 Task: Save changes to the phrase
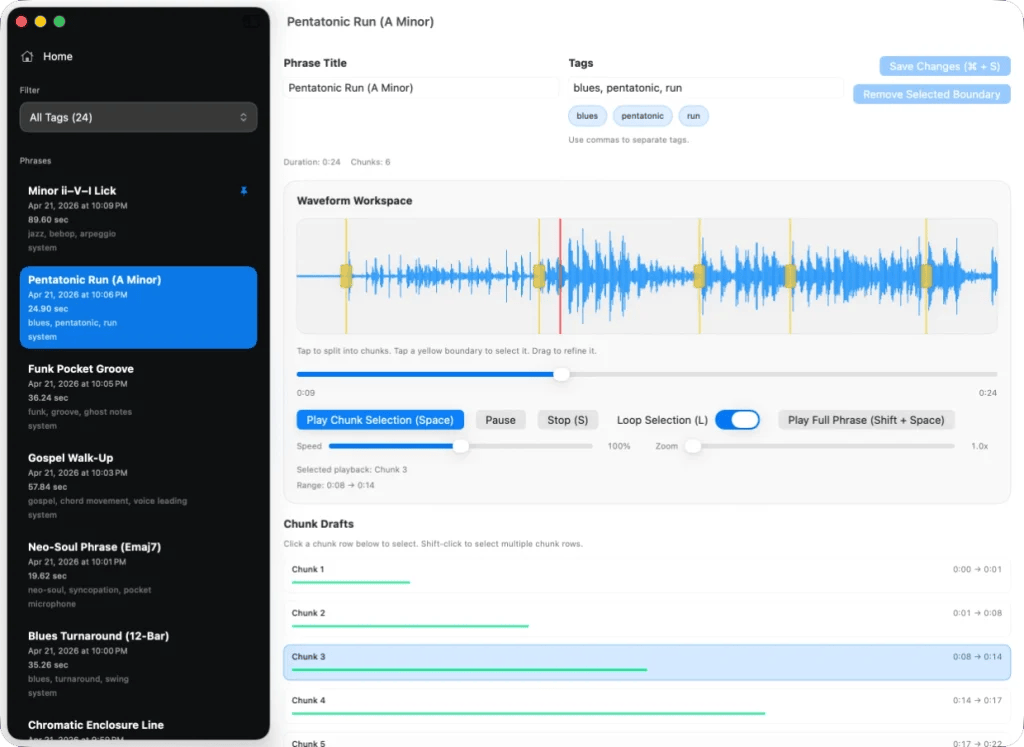pyautogui.click(x=943, y=66)
